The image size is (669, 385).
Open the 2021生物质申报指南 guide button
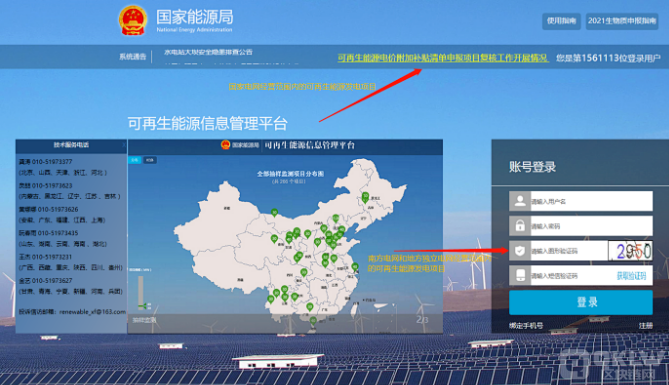pyautogui.click(x=622, y=21)
